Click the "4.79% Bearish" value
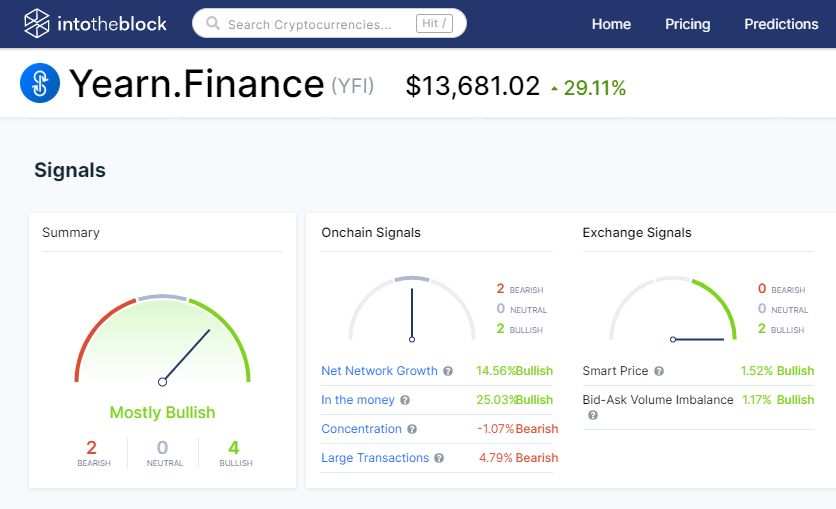This screenshot has height=509, width=836. [x=518, y=458]
